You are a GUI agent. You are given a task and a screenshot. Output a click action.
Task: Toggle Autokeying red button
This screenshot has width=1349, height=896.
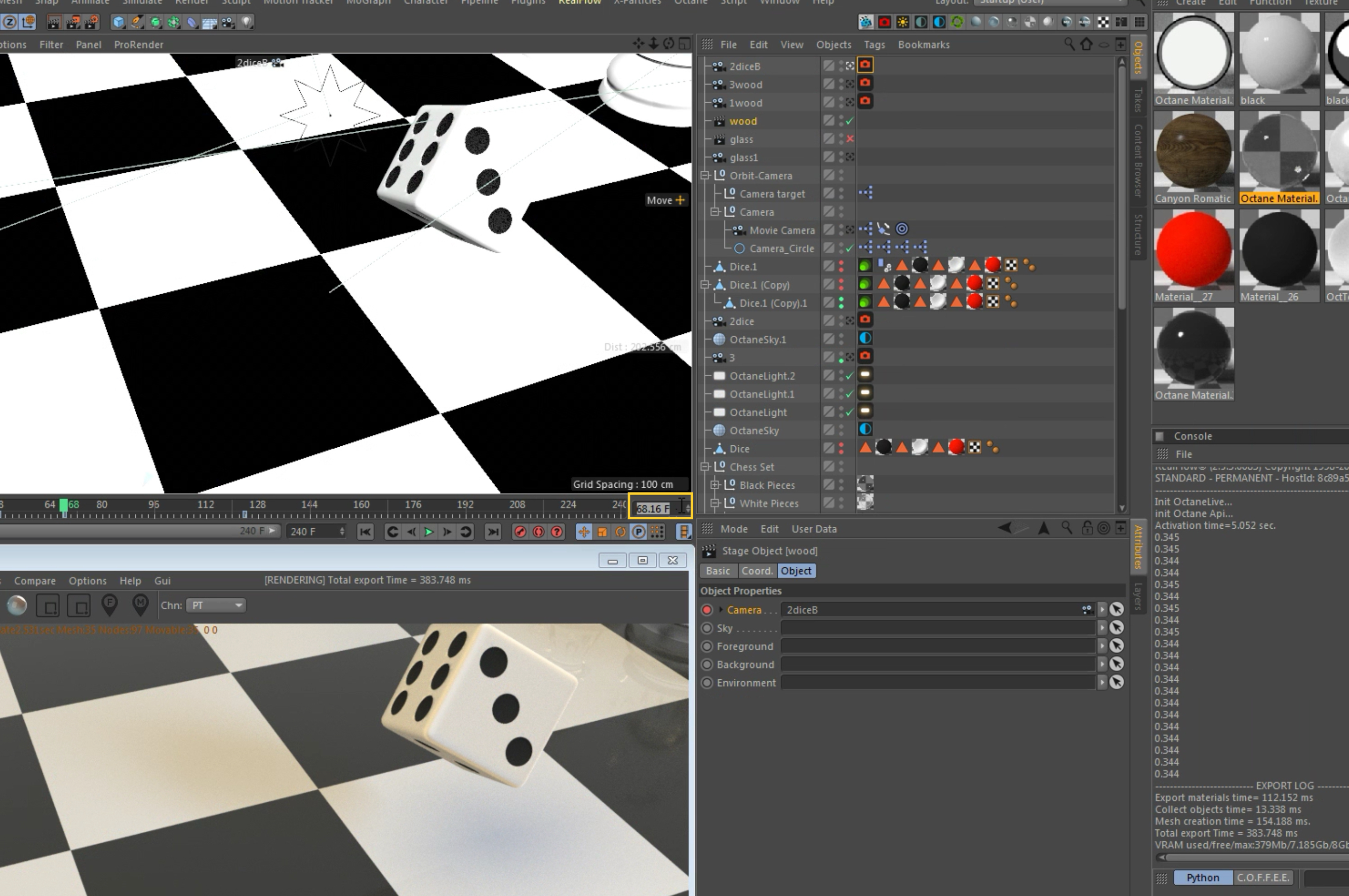[538, 532]
